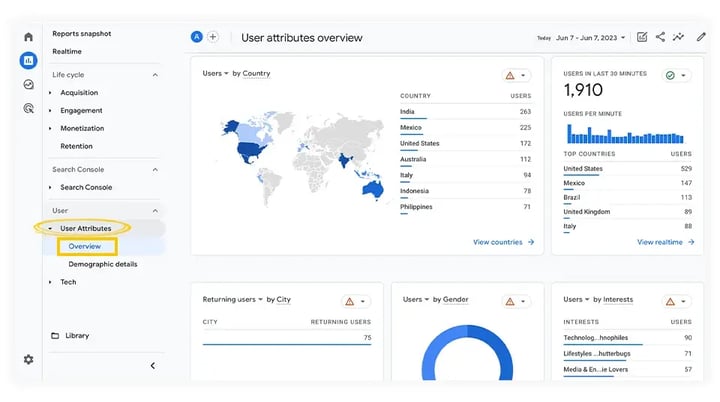This screenshot has width=720, height=402.
Task: Click Philippines row in country table
Action: [x=465, y=207]
